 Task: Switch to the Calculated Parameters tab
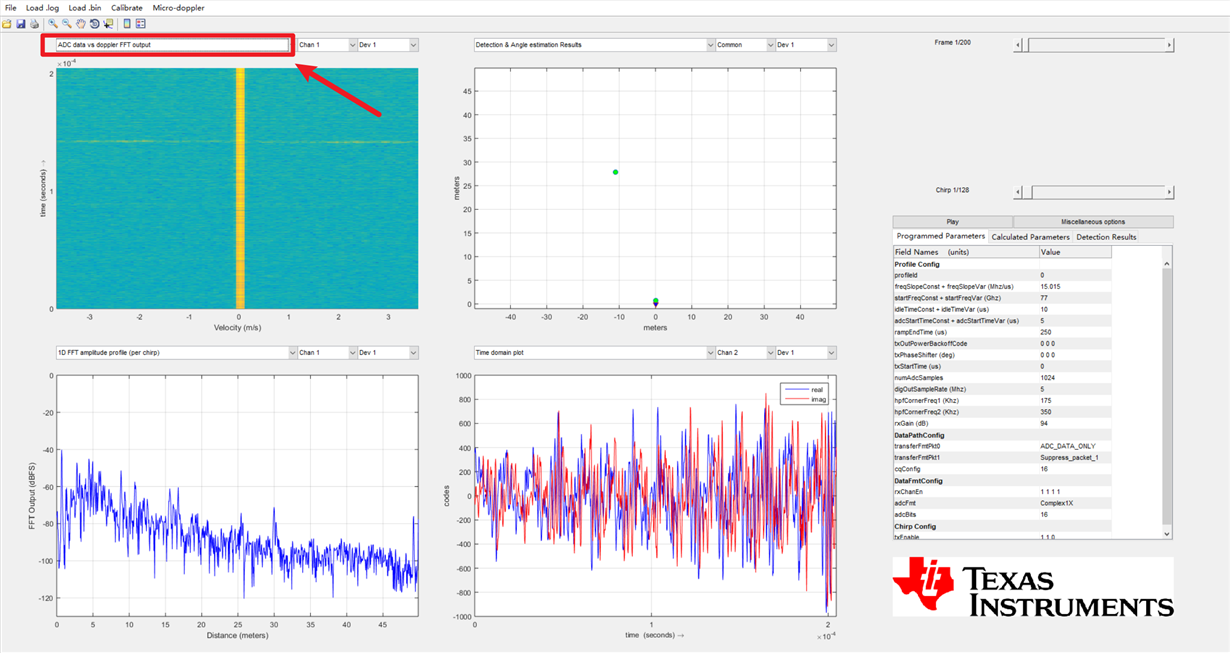click(x=1031, y=237)
